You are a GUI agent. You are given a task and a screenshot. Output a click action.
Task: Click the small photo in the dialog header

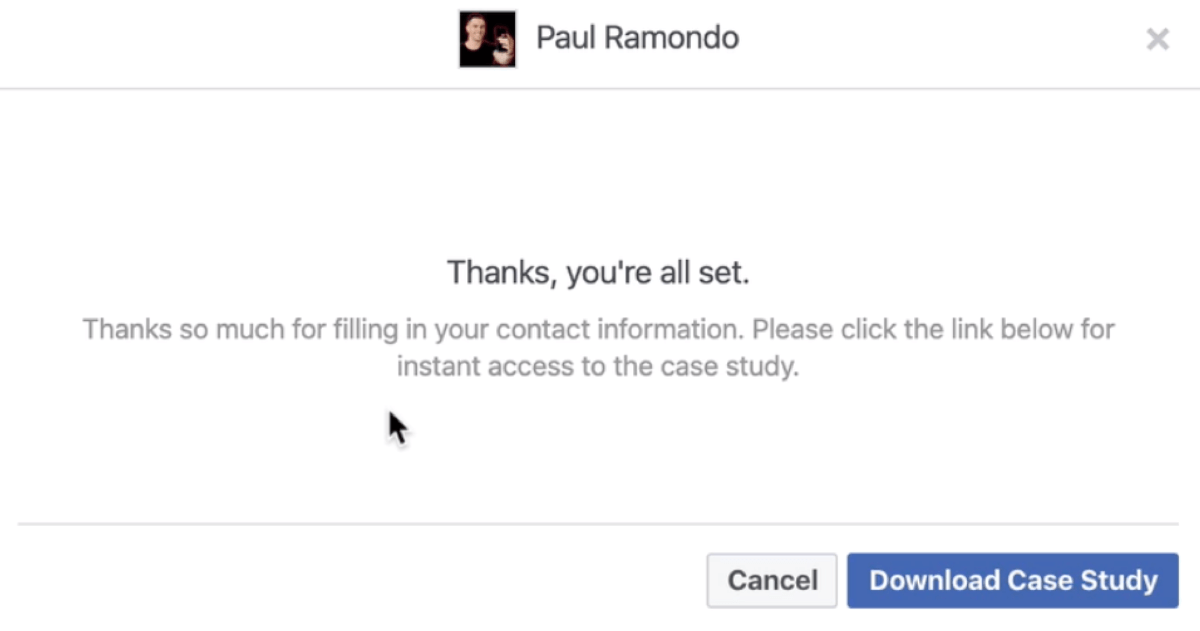coord(488,39)
